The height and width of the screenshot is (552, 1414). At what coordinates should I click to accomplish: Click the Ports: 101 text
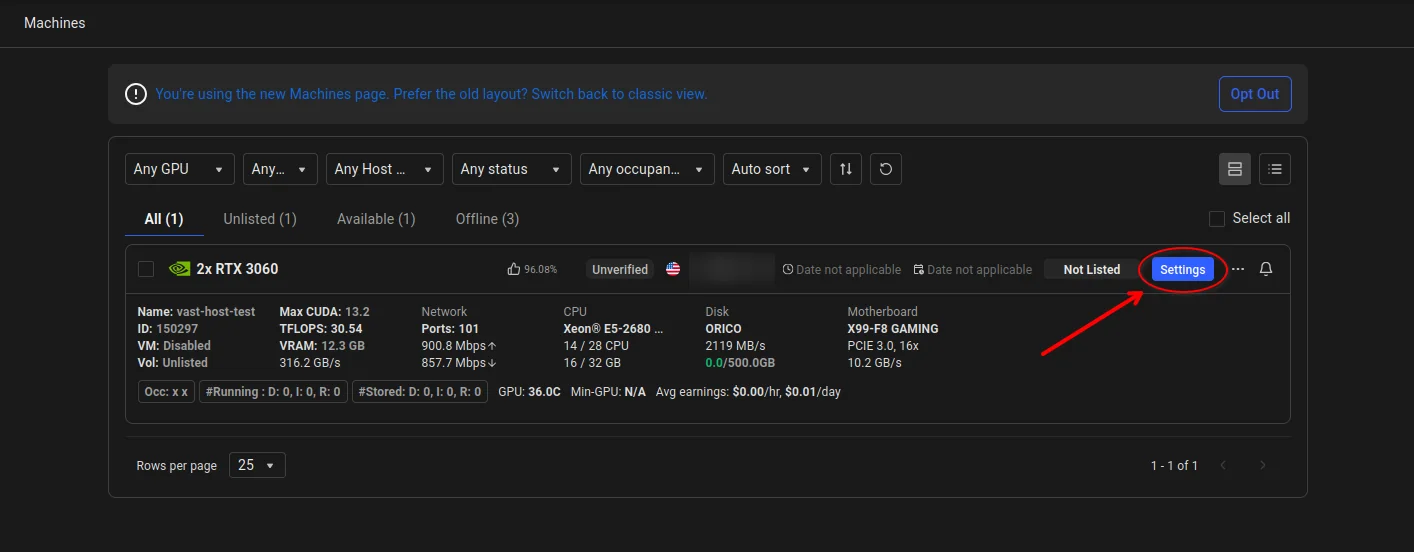click(450, 328)
